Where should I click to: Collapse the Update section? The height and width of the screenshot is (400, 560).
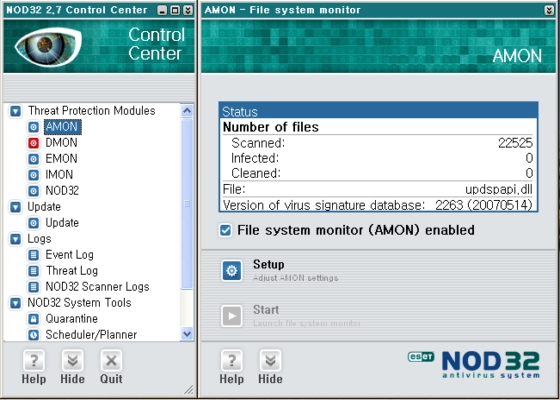point(15,207)
